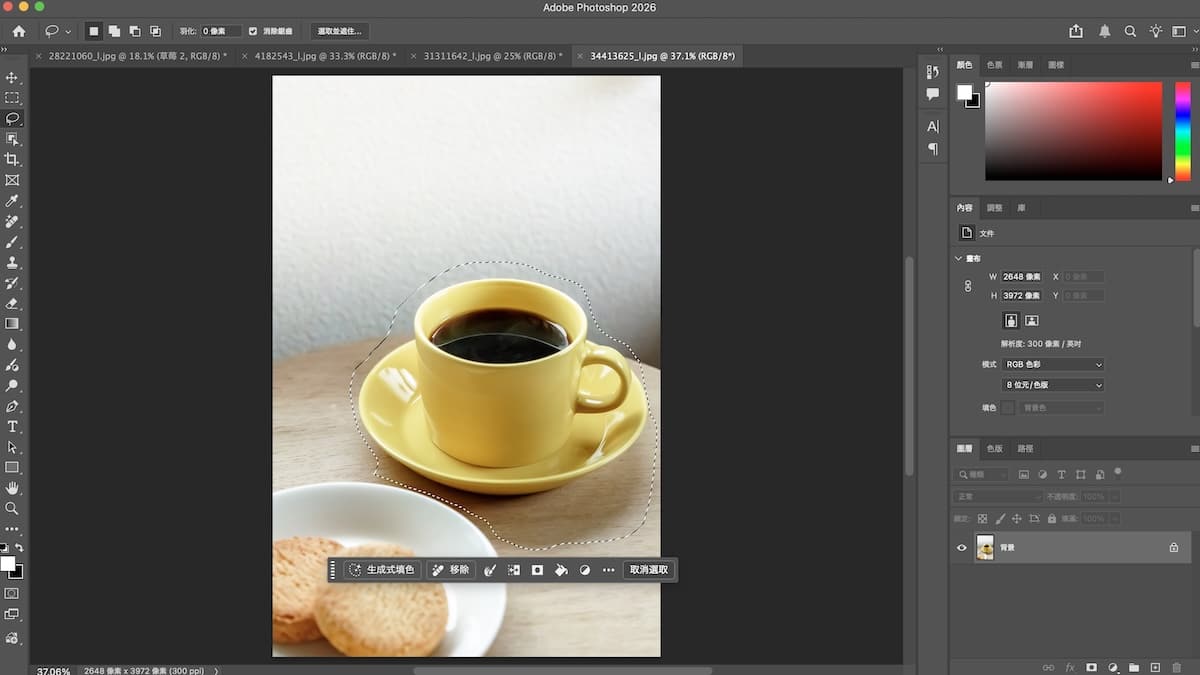Image resolution: width=1200 pixels, height=675 pixels.
Task: Open the 8 位元/色版 bit depth dropdown
Action: point(1053,385)
